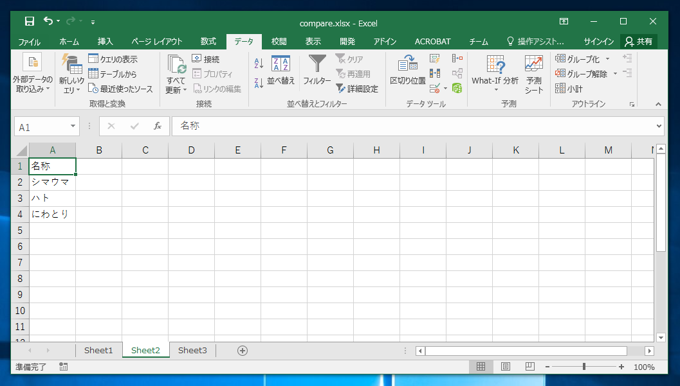680x386 pixels.
Task: Open the 校閲 tab
Action: [x=279, y=42]
